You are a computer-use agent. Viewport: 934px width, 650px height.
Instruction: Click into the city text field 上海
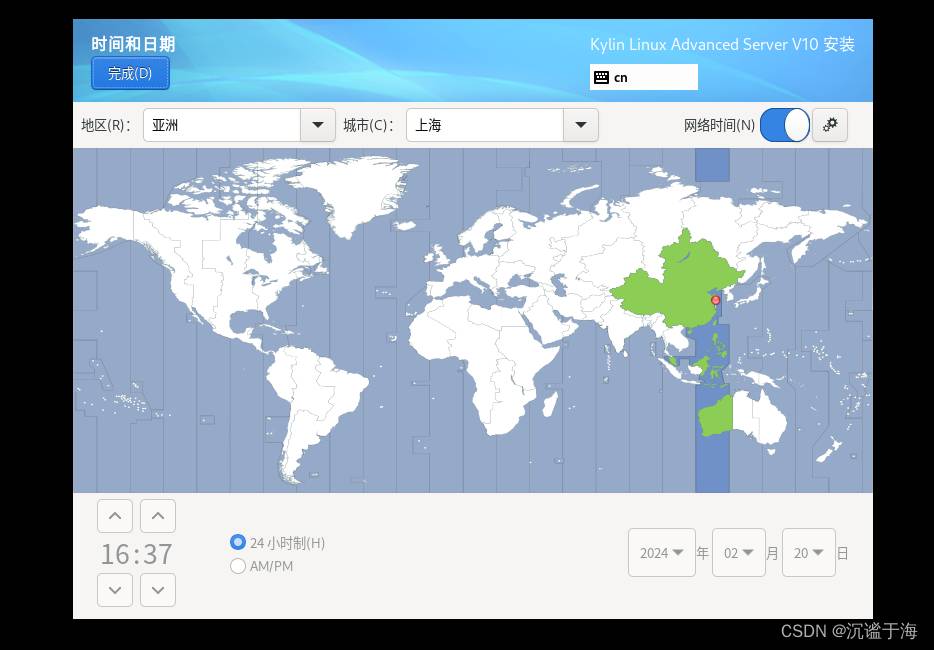coord(485,125)
